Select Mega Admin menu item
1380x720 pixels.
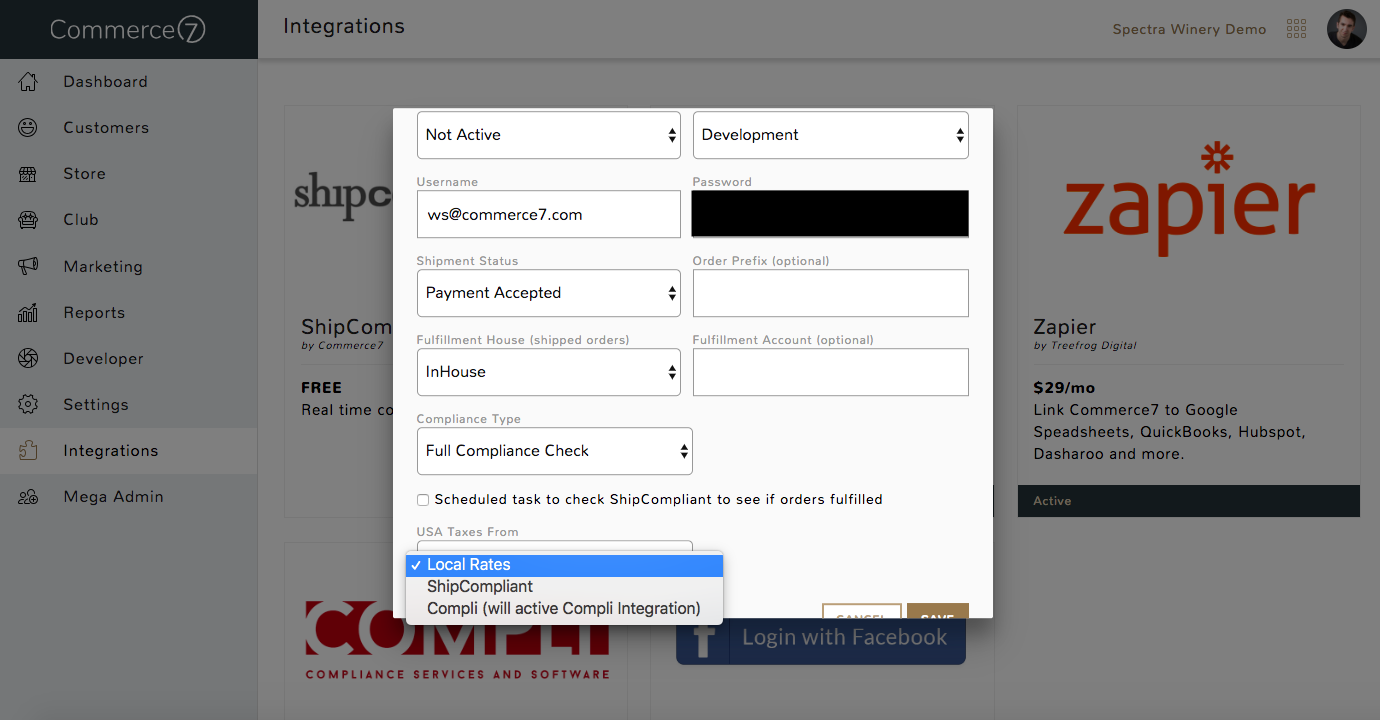pyautogui.click(x=113, y=497)
